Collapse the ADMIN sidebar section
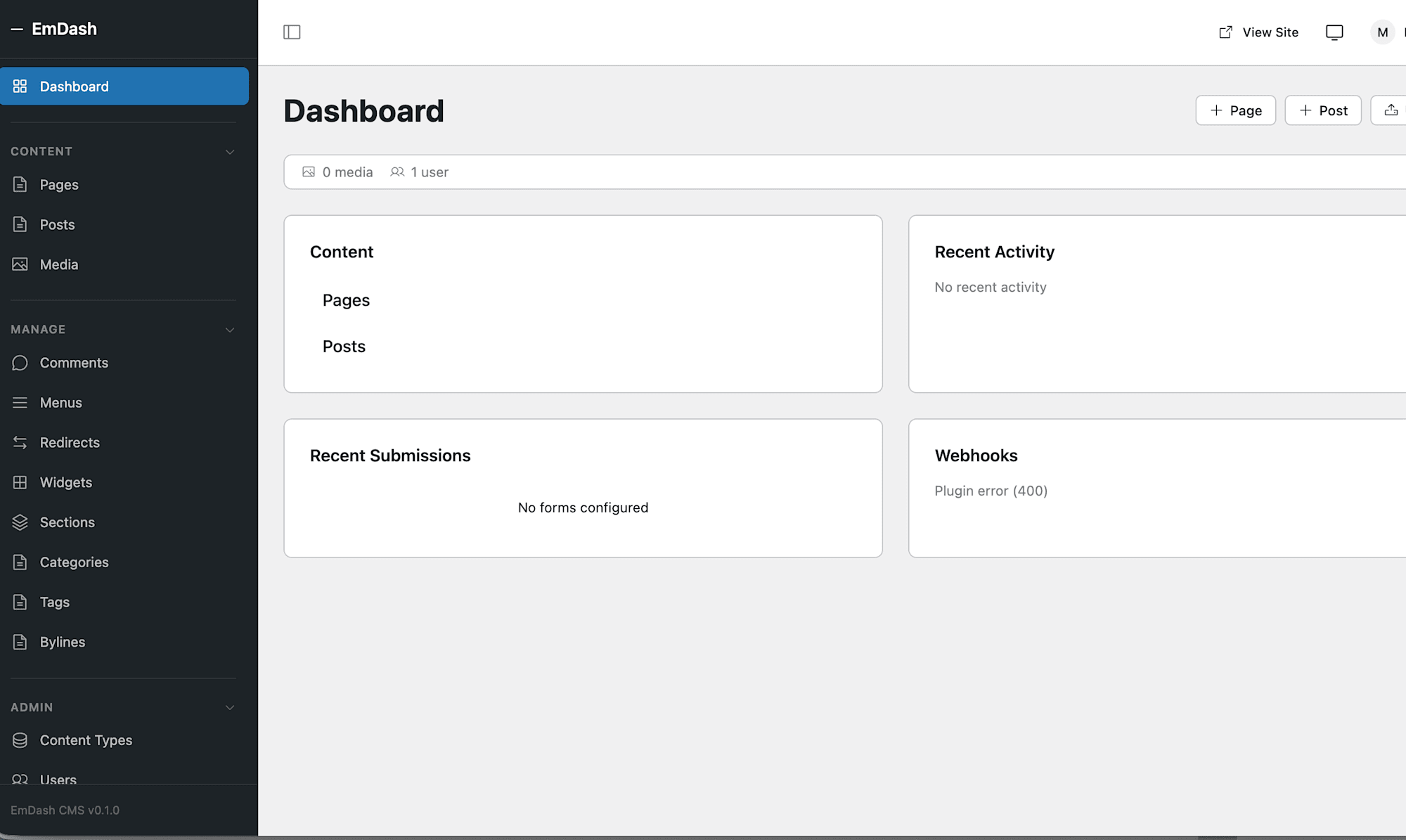This screenshot has height=840, width=1406. tap(229, 707)
